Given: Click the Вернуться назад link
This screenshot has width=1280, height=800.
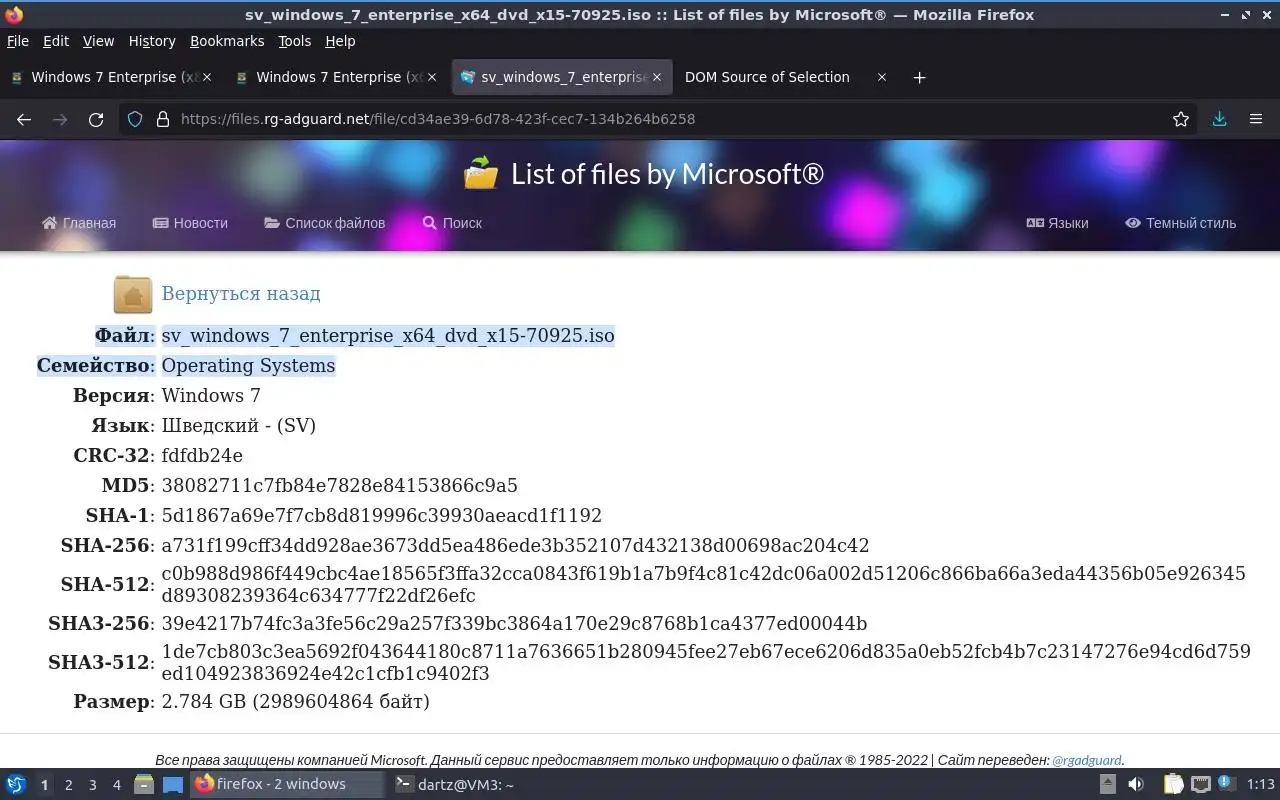Looking at the screenshot, I should click(x=241, y=294).
